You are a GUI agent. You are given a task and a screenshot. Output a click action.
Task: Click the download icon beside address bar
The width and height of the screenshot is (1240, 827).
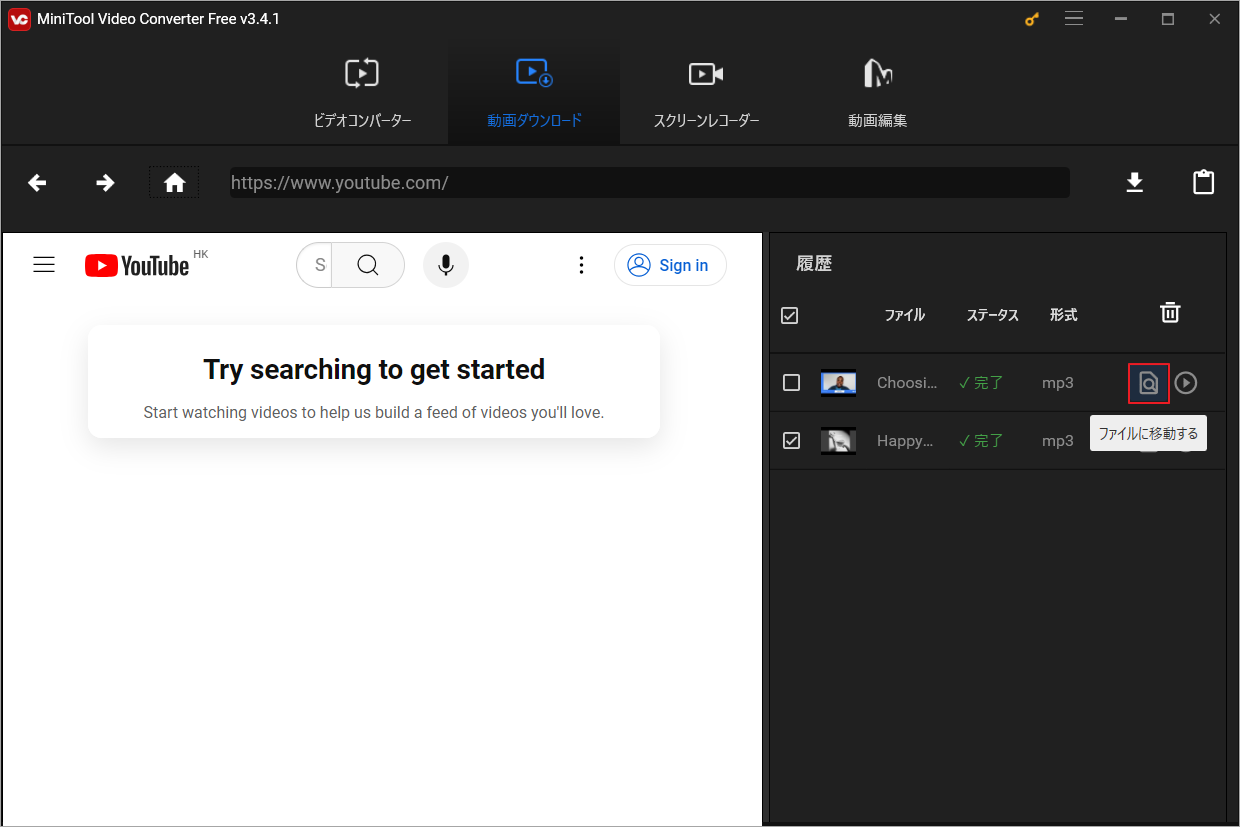(x=1134, y=182)
